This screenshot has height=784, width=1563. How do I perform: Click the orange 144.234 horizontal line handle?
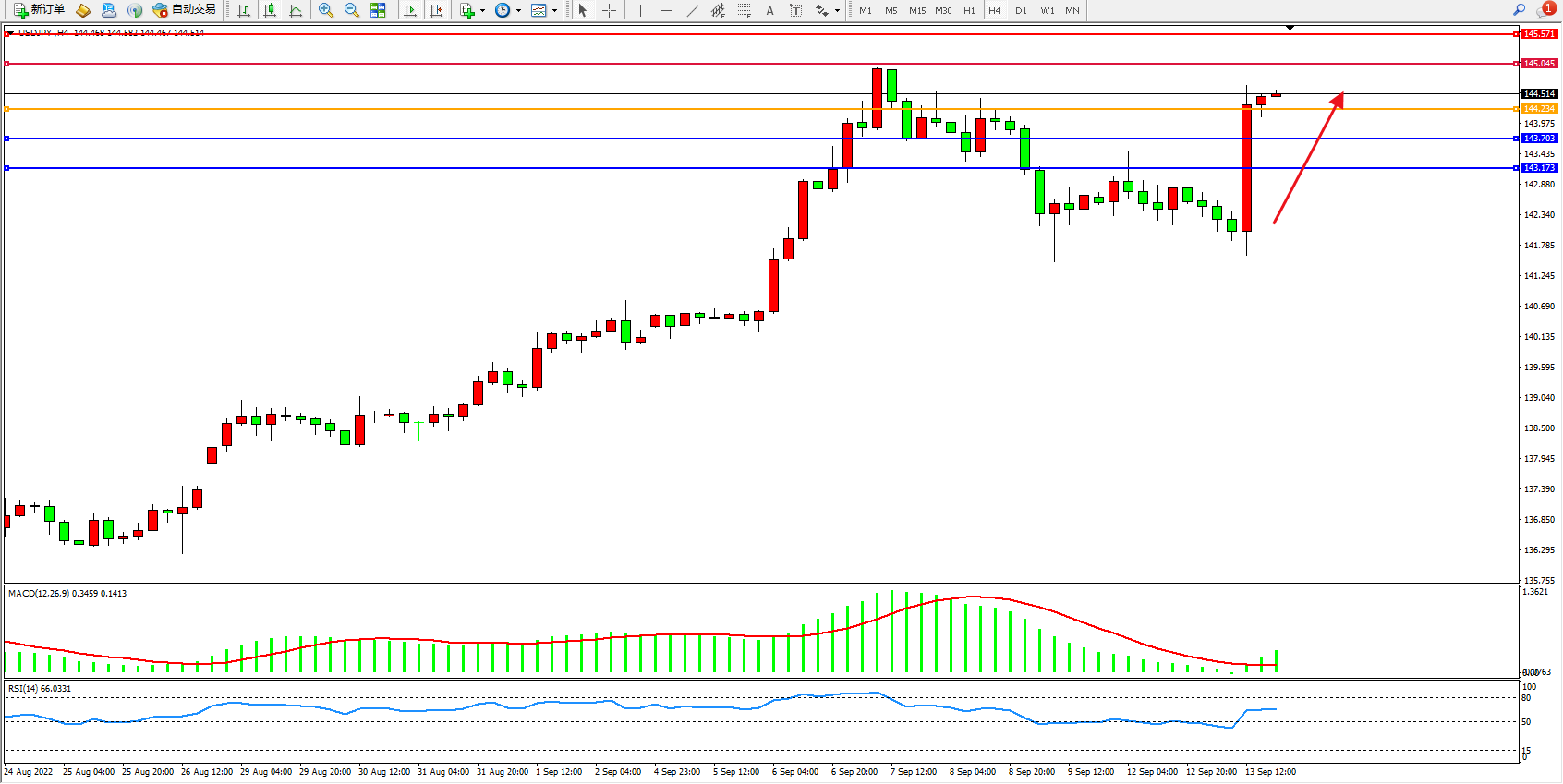point(7,109)
